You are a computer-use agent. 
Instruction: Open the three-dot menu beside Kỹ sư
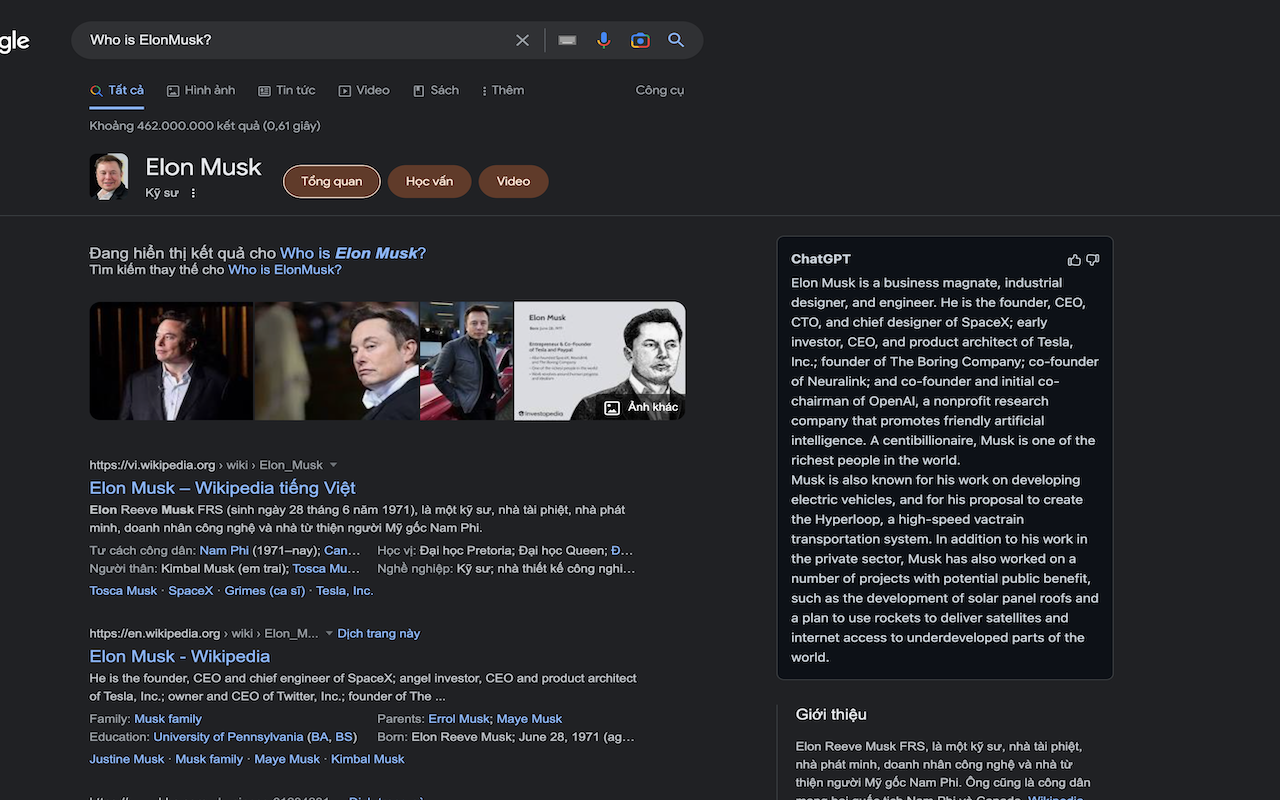194,193
